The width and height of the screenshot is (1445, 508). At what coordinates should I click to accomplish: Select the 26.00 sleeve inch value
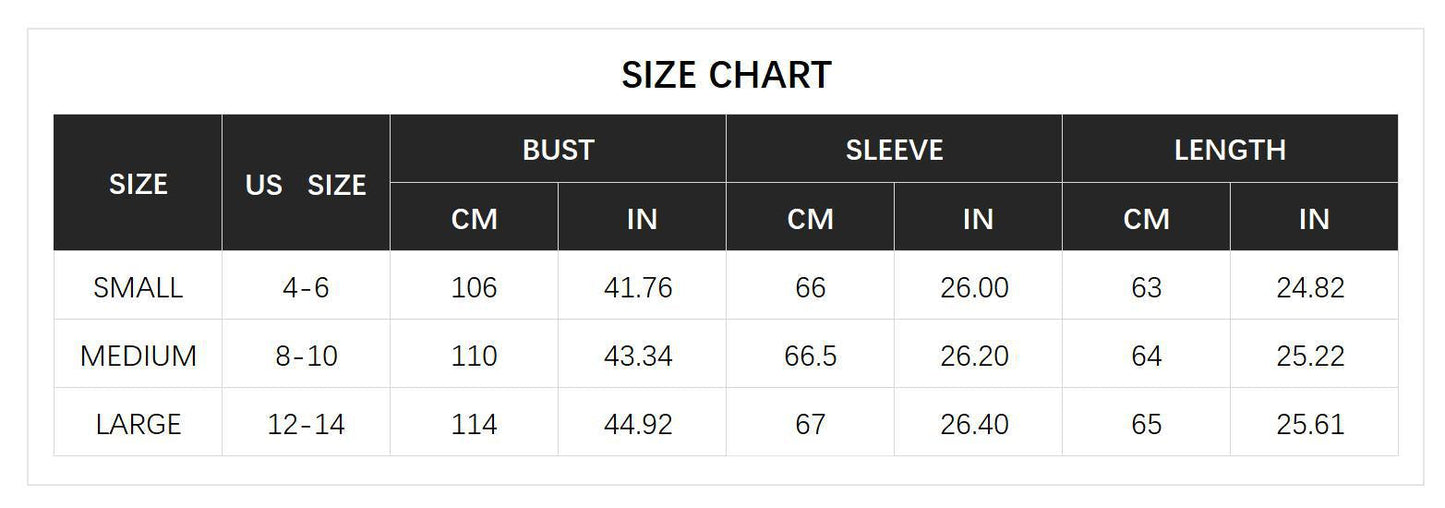(x=974, y=288)
